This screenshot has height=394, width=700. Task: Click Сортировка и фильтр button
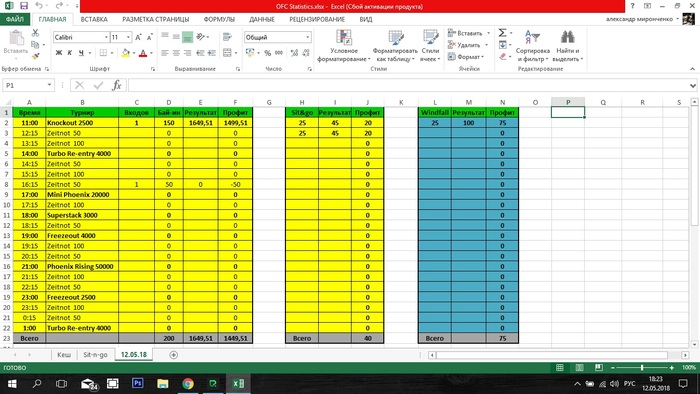pos(532,46)
